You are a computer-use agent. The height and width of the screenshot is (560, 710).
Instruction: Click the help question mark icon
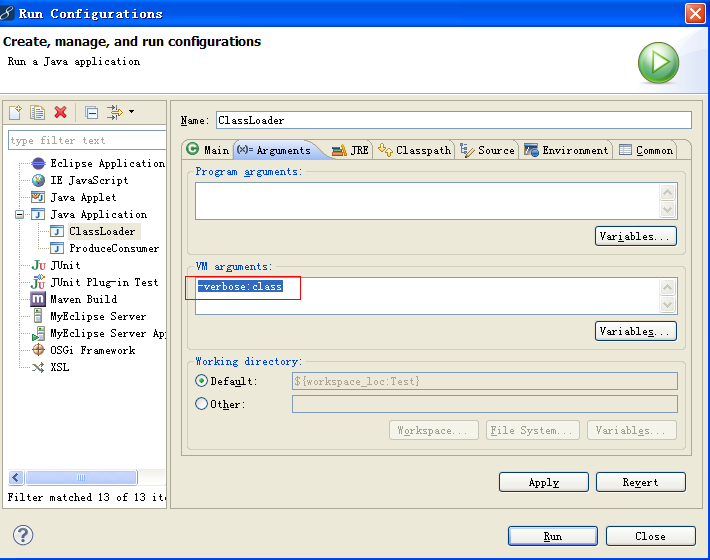(23, 536)
